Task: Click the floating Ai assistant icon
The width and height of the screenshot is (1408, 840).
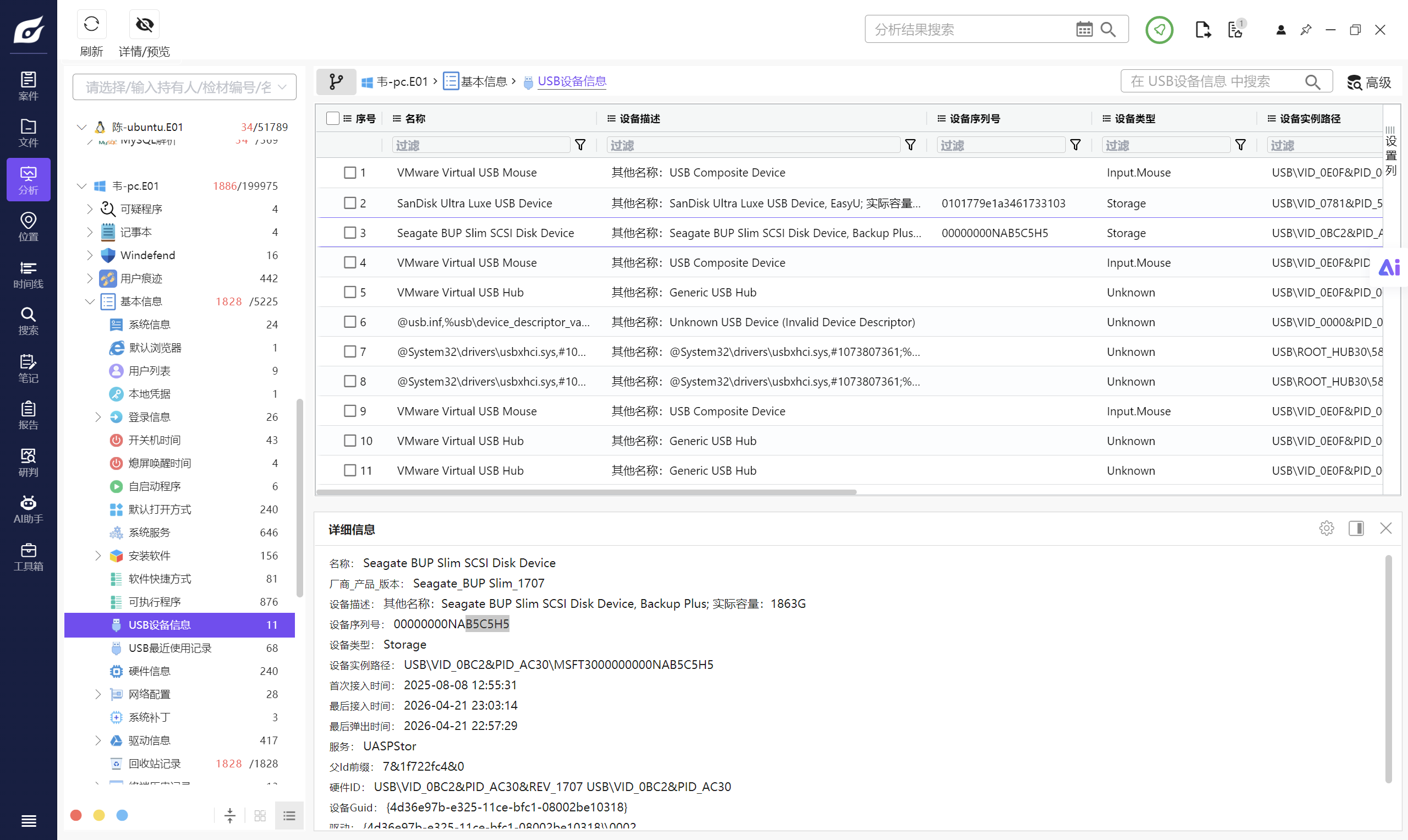Action: 1389,267
